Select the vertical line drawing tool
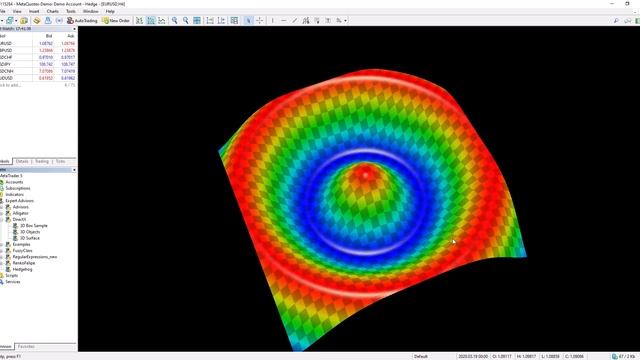The height and width of the screenshot is (360, 640). [x=273, y=20]
